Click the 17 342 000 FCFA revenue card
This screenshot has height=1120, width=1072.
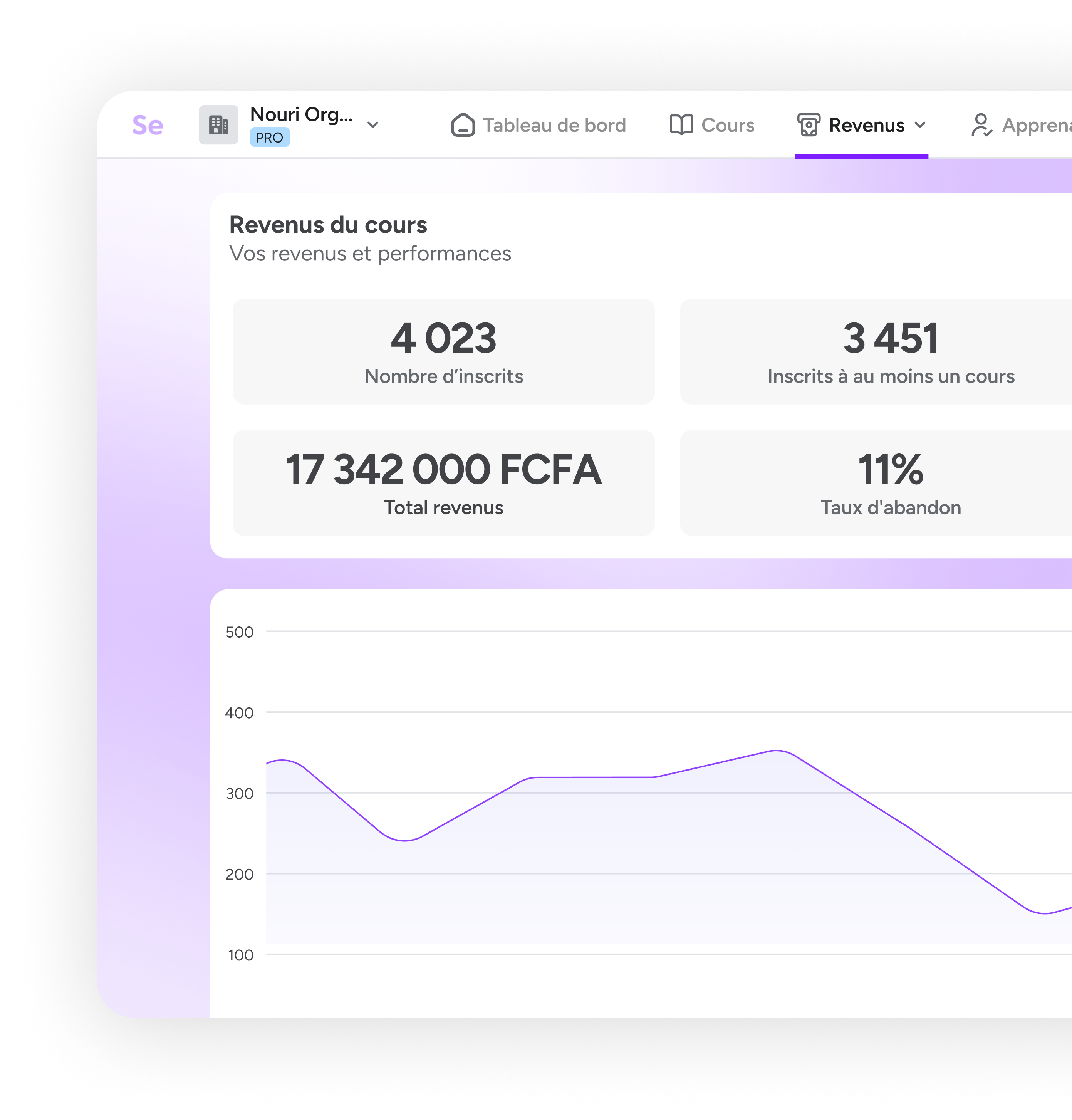pos(443,483)
